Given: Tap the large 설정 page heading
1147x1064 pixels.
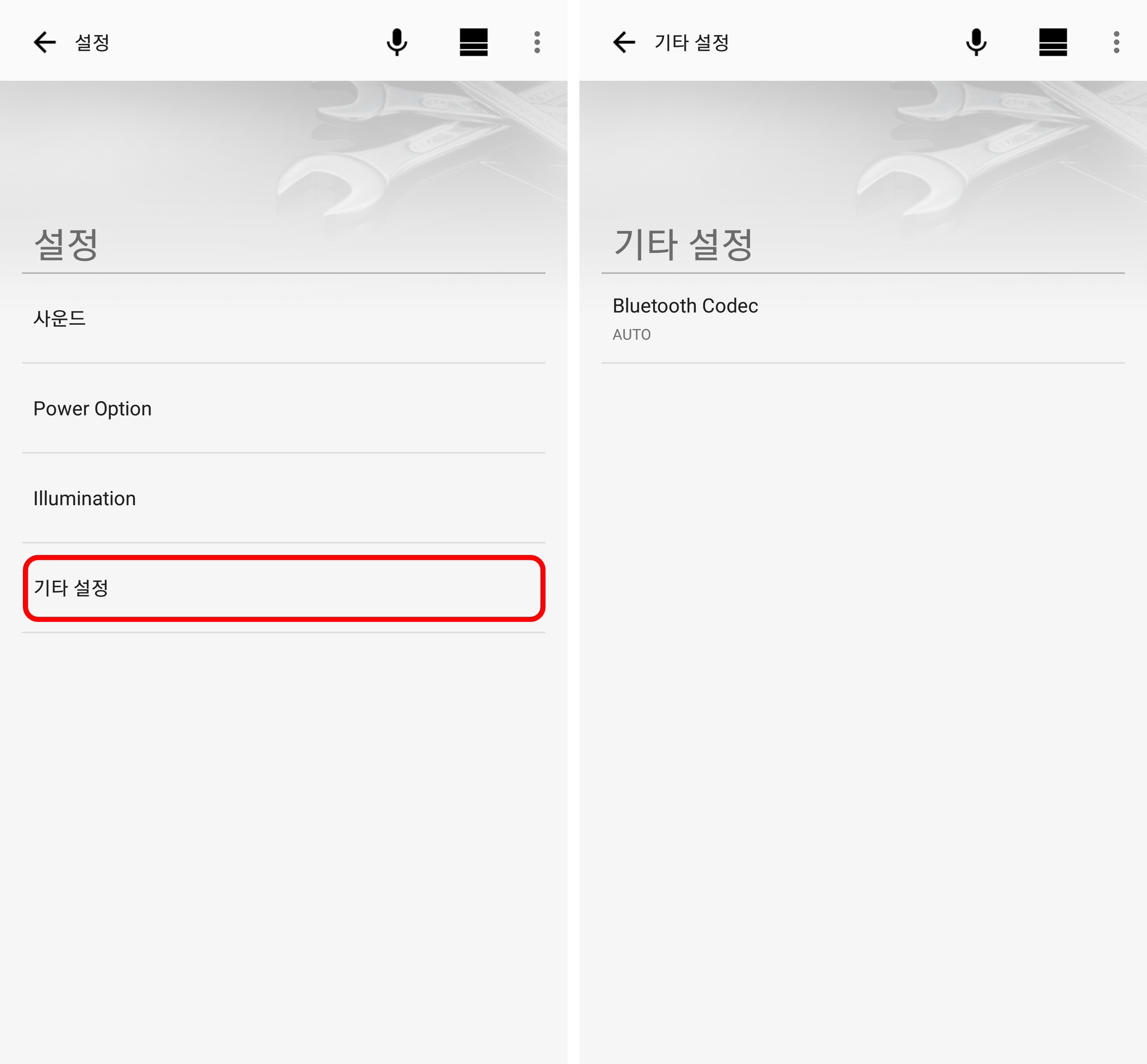Looking at the screenshot, I should [x=66, y=244].
